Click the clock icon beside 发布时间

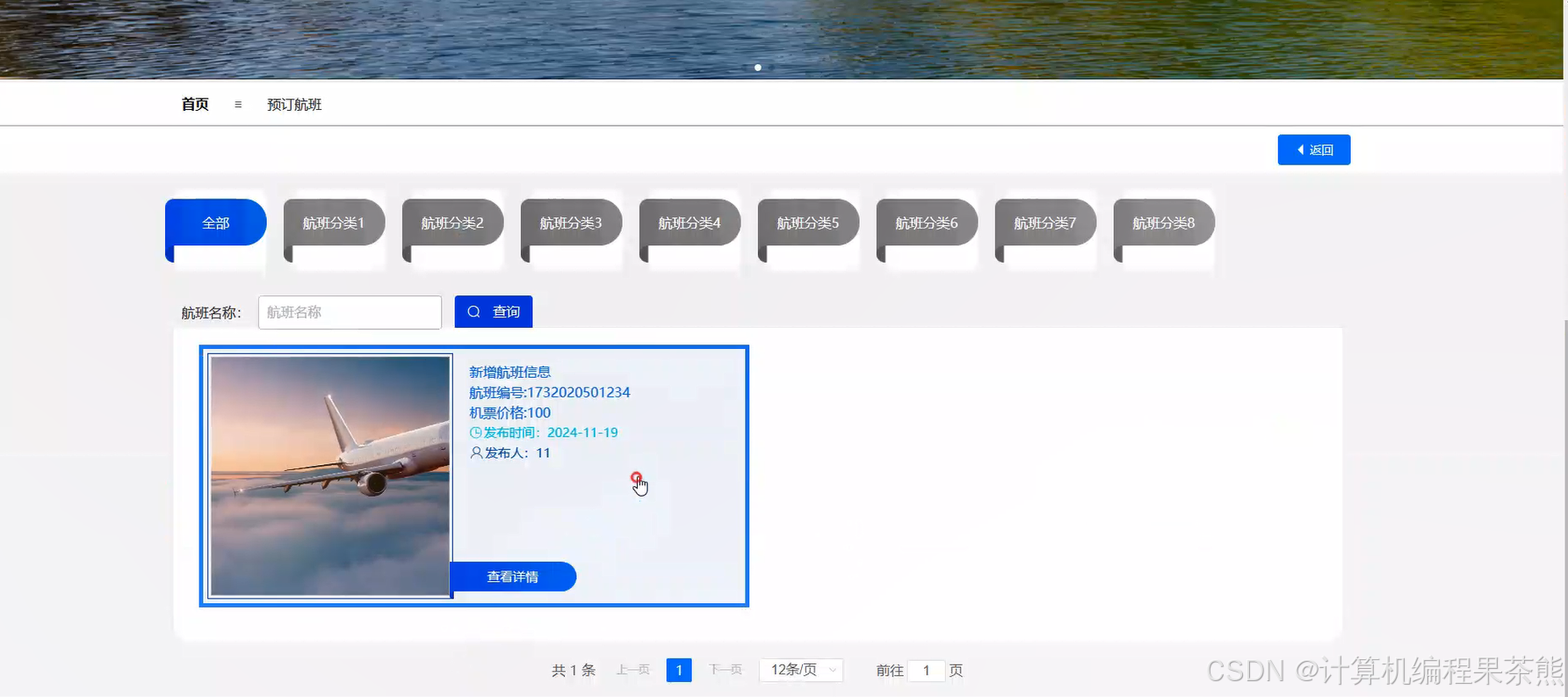pyautogui.click(x=476, y=432)
